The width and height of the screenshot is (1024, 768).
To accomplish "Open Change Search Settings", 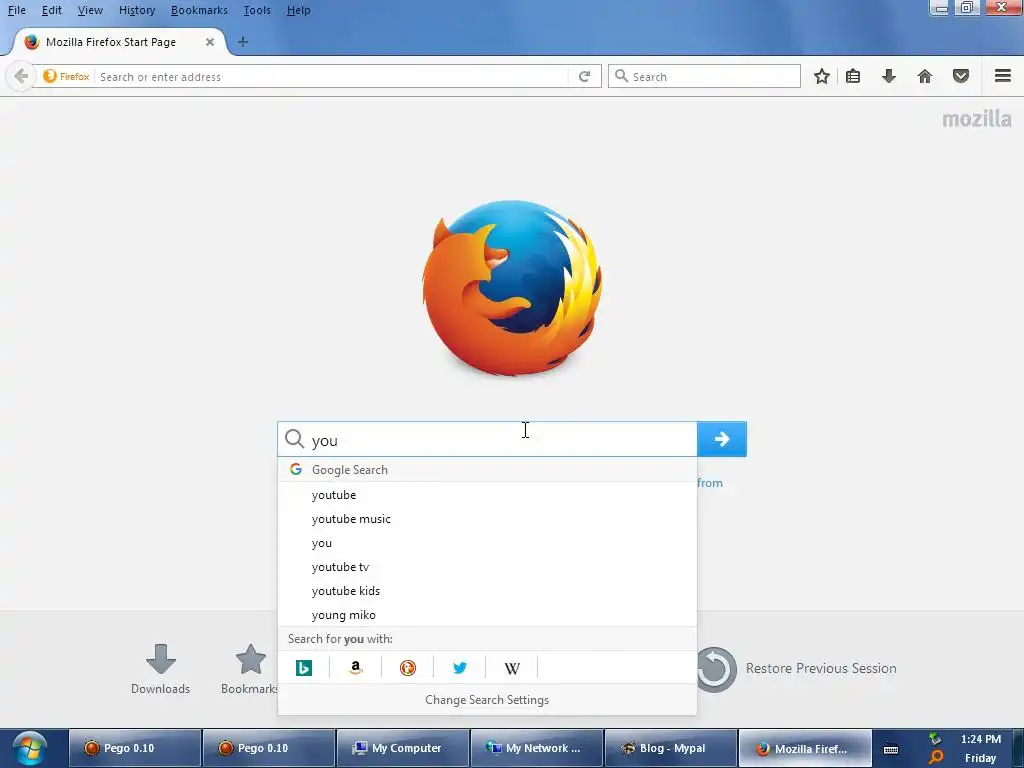I will click(x=487, y=699).
